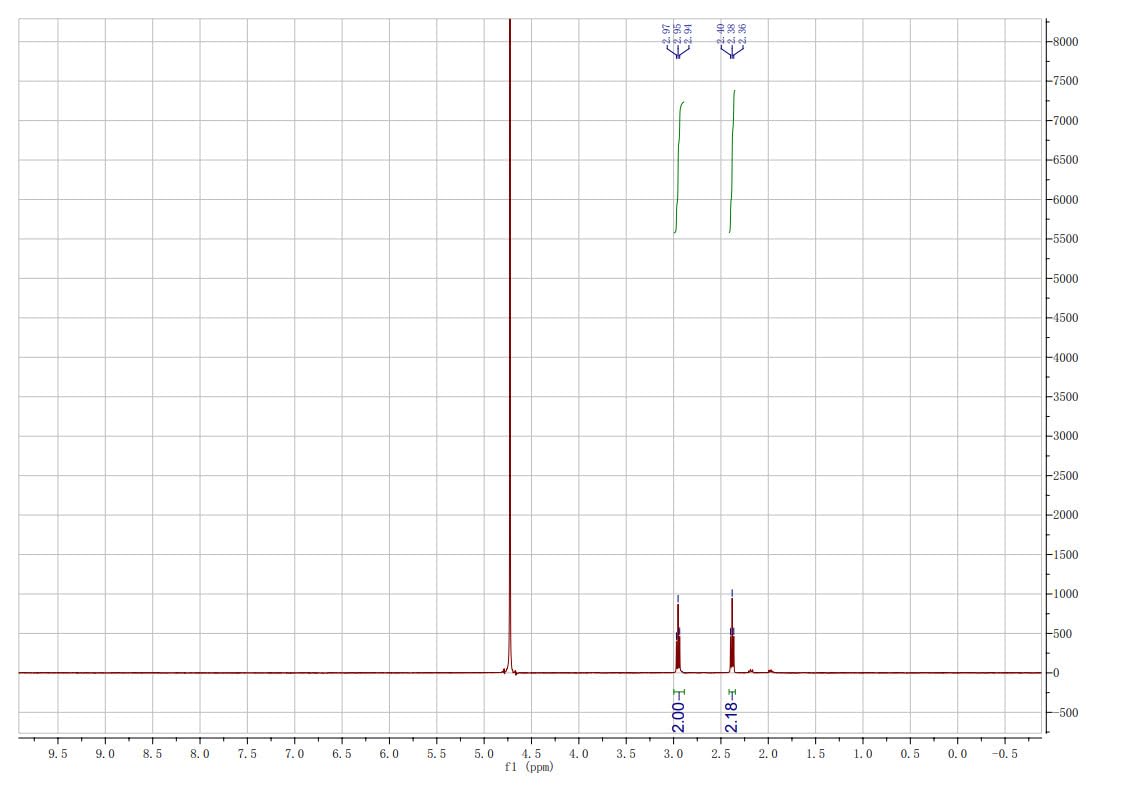Click the peak label 2.97 at top
The width and height of the screenshot is (1123, 793).
pyautogui.click(x=667, y=32)
